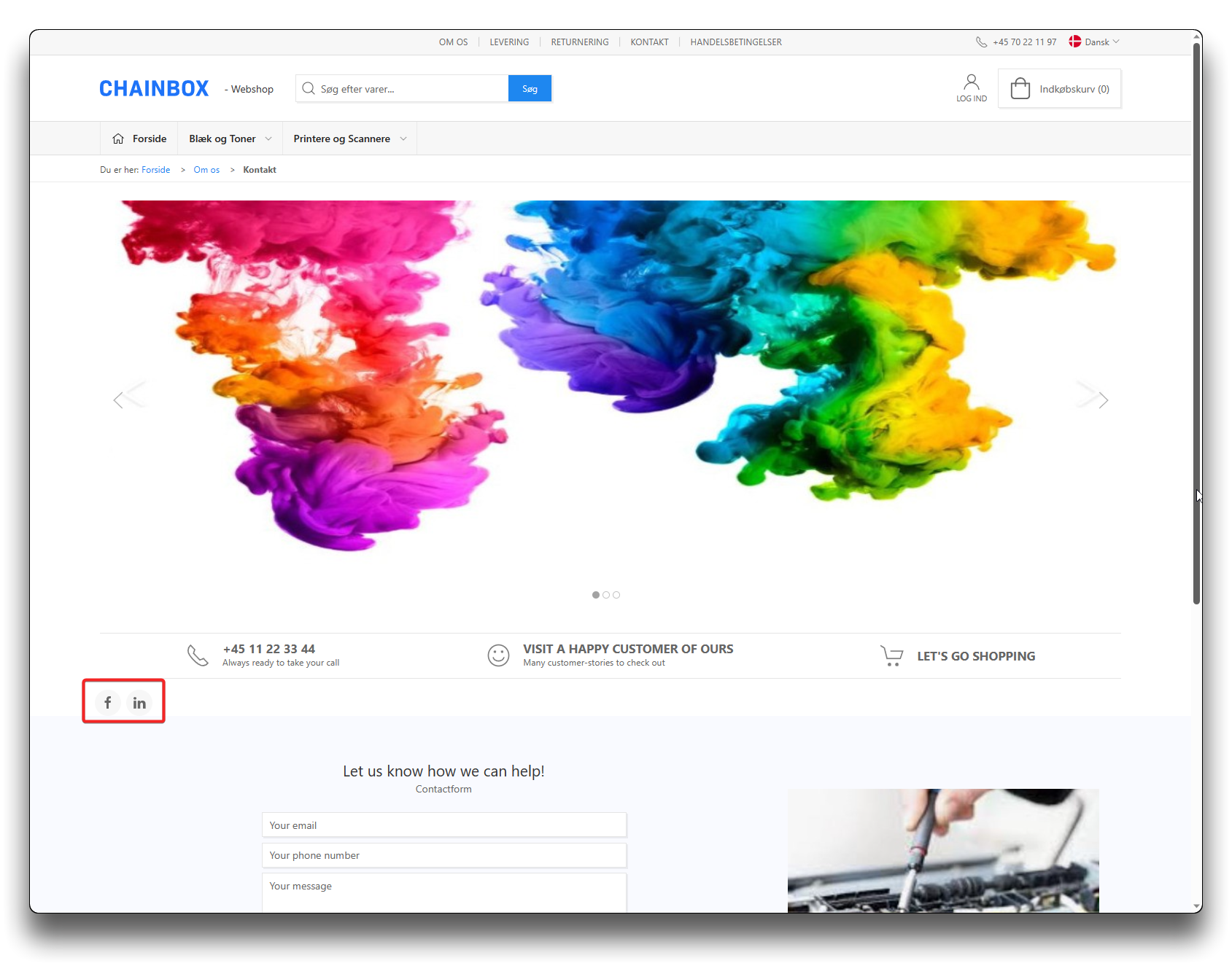Select the third carousel indicator dot
Screen dimensions: 1232x966
pos(616,595)
